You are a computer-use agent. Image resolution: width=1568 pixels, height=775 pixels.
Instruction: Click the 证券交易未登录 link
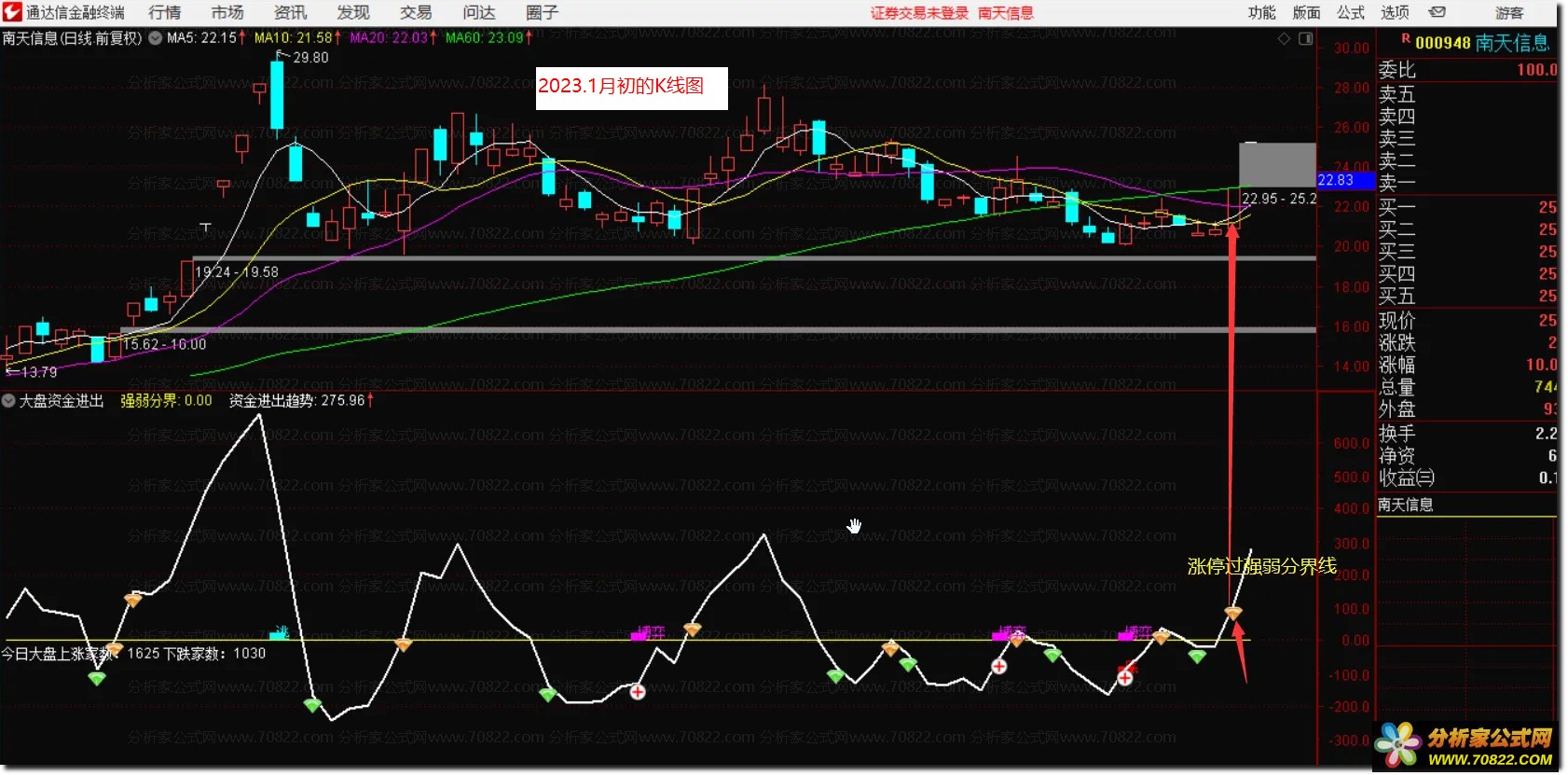click(x=919, y=13)
